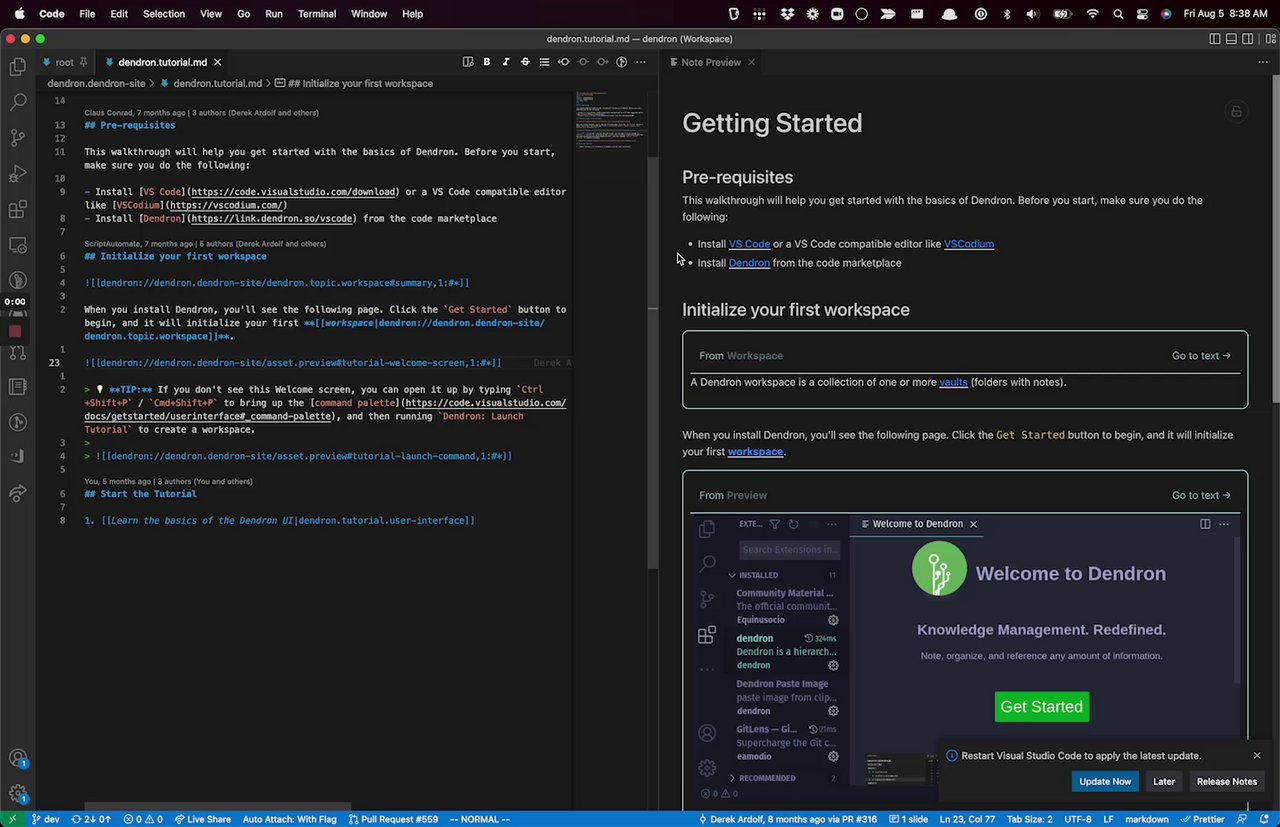Switch to the root editor tab
This screenshot has width=1280, height=827.
64,62
